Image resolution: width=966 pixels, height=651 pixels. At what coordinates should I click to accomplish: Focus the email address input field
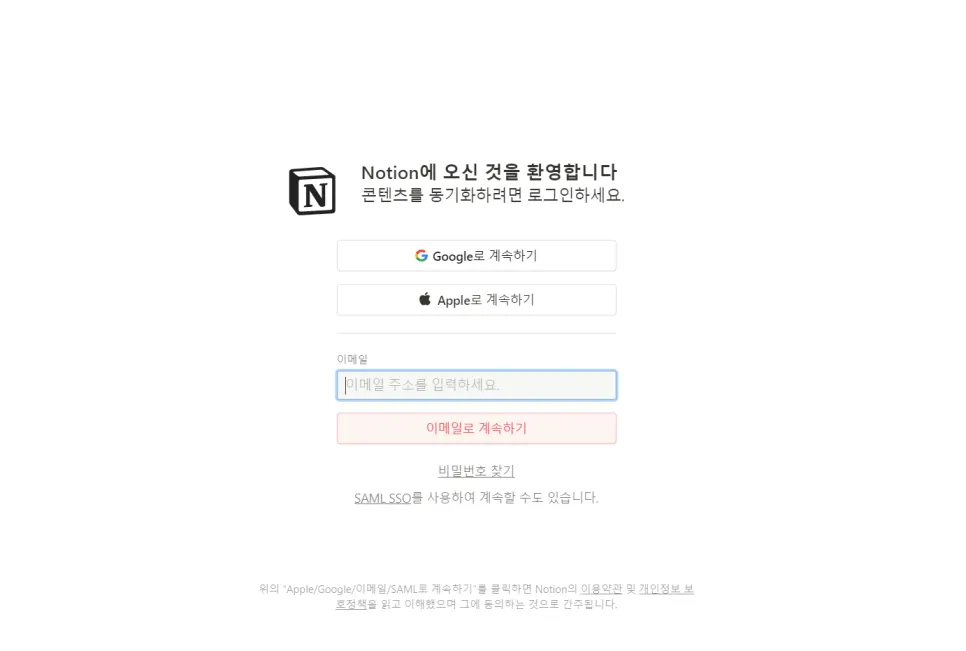click(x=476, y=385)
